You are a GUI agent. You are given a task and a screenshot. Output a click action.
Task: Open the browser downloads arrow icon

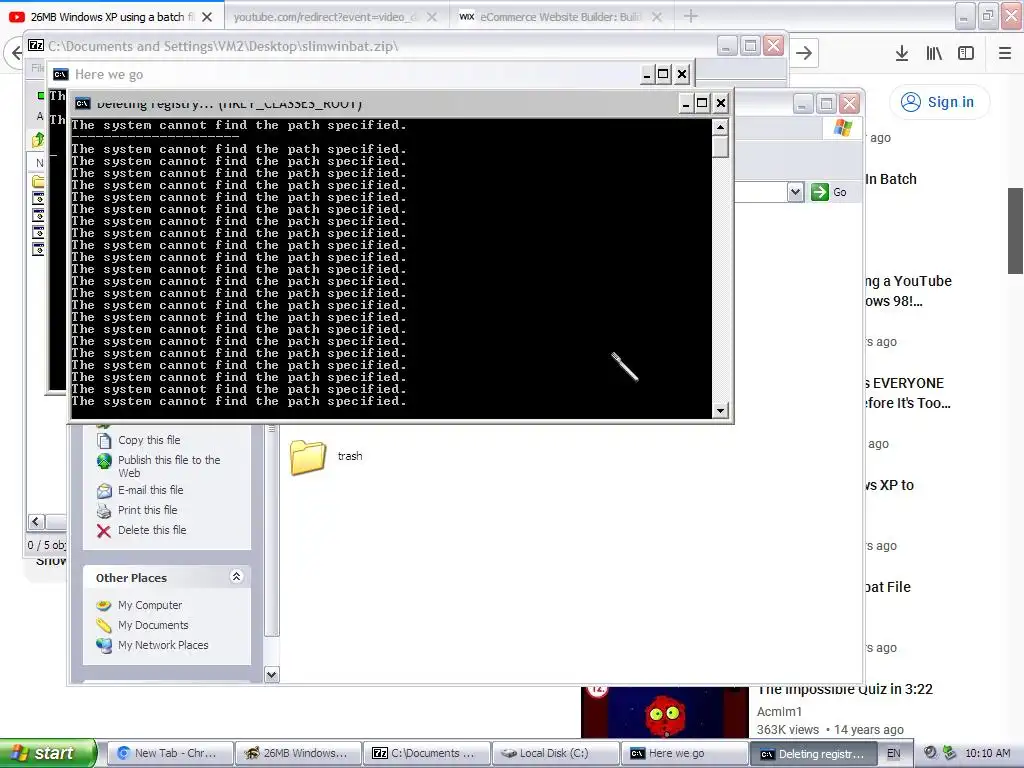902,53
